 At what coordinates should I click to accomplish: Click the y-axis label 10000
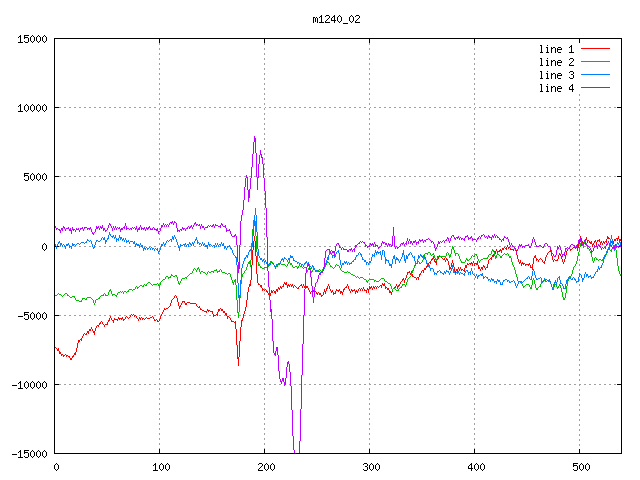pyautogui.click(x=32, y=108)
